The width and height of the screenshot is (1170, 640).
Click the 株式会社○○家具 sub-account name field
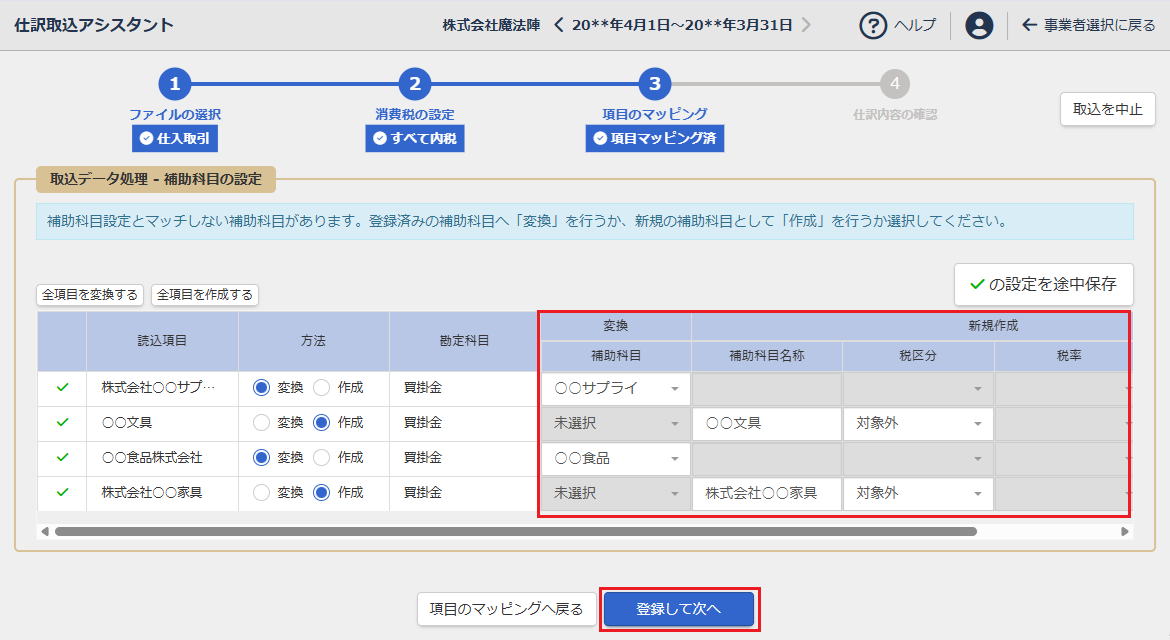(x=766, y=493)
